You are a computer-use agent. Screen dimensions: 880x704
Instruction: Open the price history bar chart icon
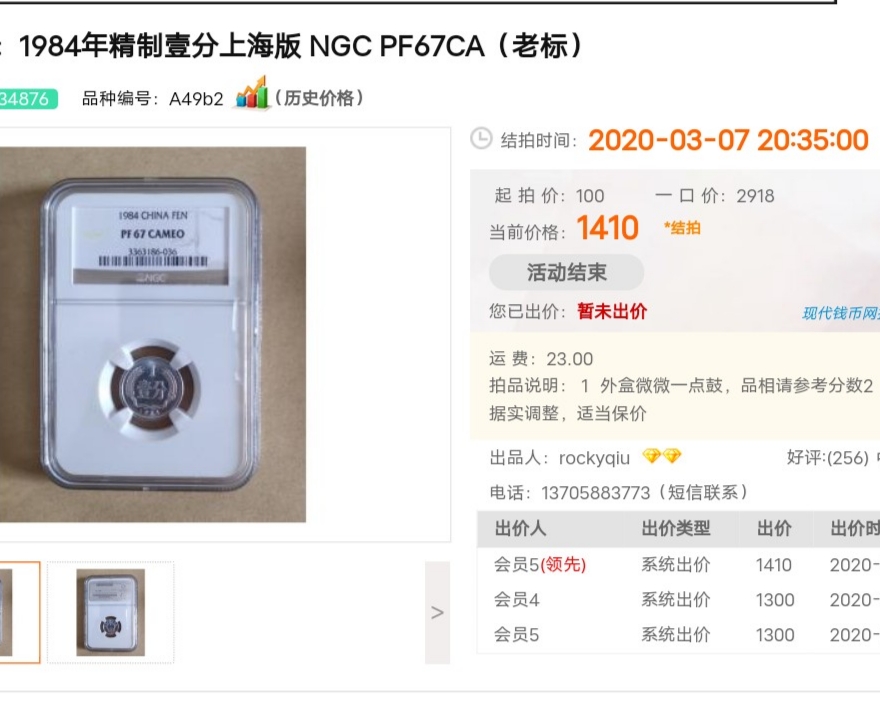[251, 93]
